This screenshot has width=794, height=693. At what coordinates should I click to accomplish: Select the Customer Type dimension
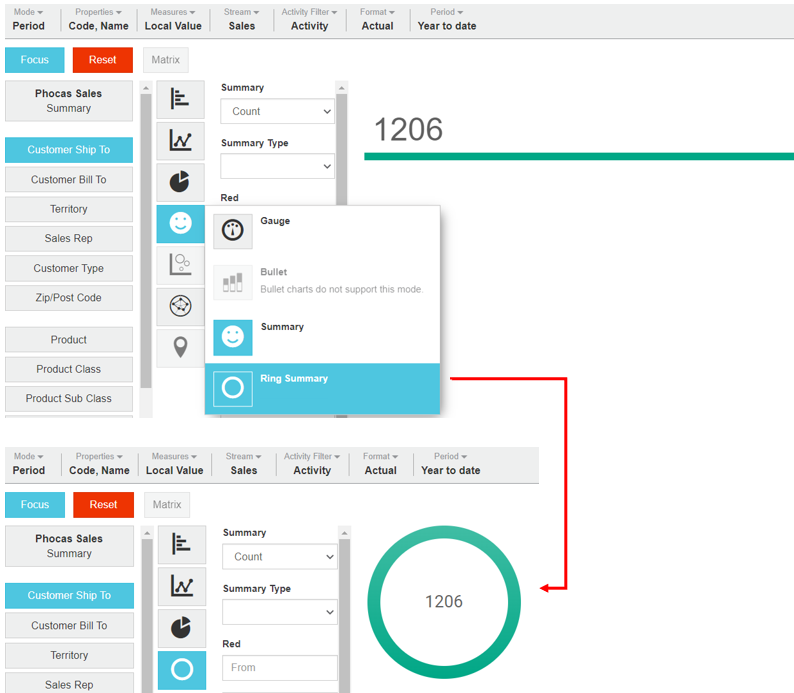coord(69,268)
